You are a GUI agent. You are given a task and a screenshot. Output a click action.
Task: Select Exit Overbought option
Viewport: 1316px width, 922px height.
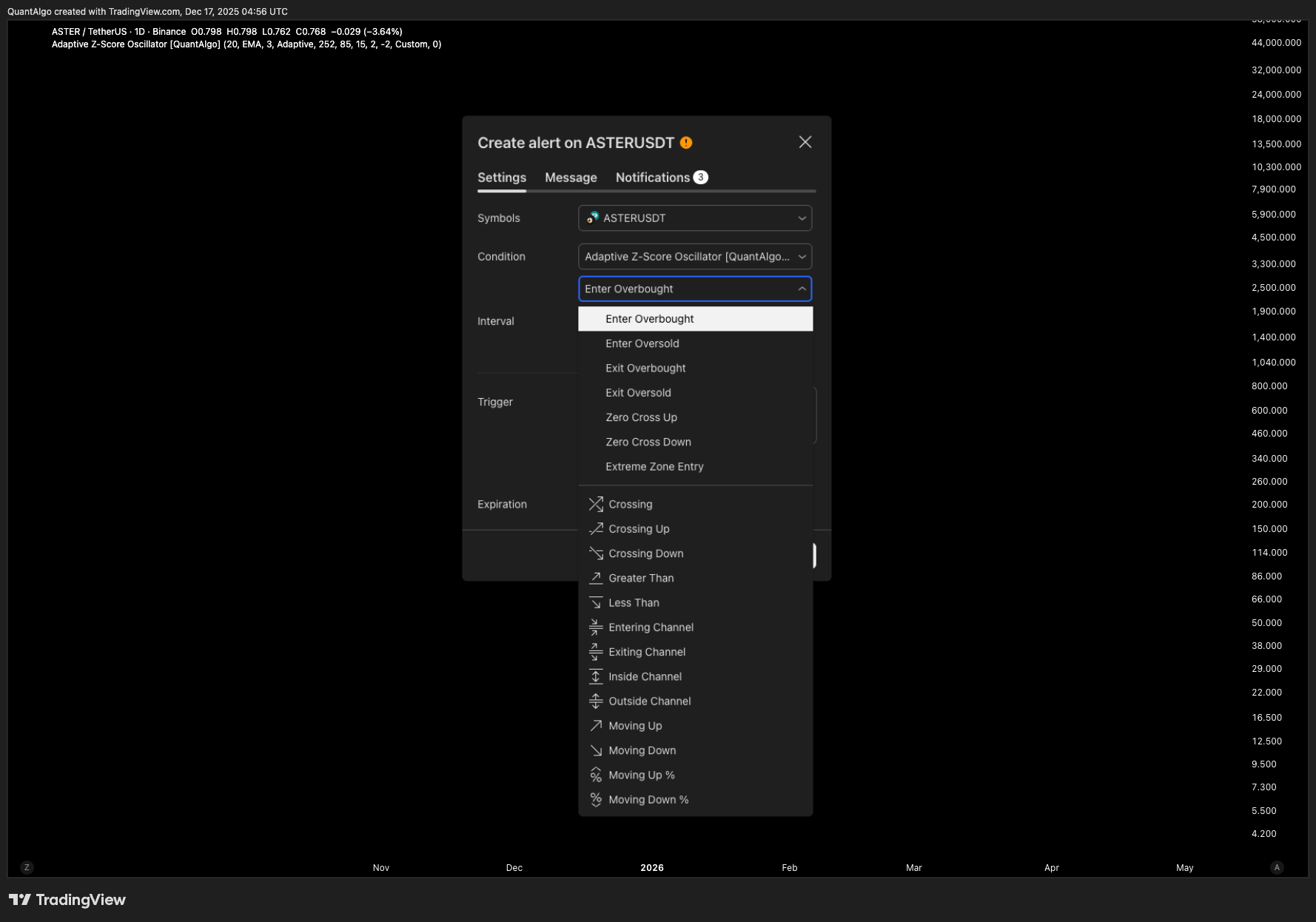click(x=696, y=368)
